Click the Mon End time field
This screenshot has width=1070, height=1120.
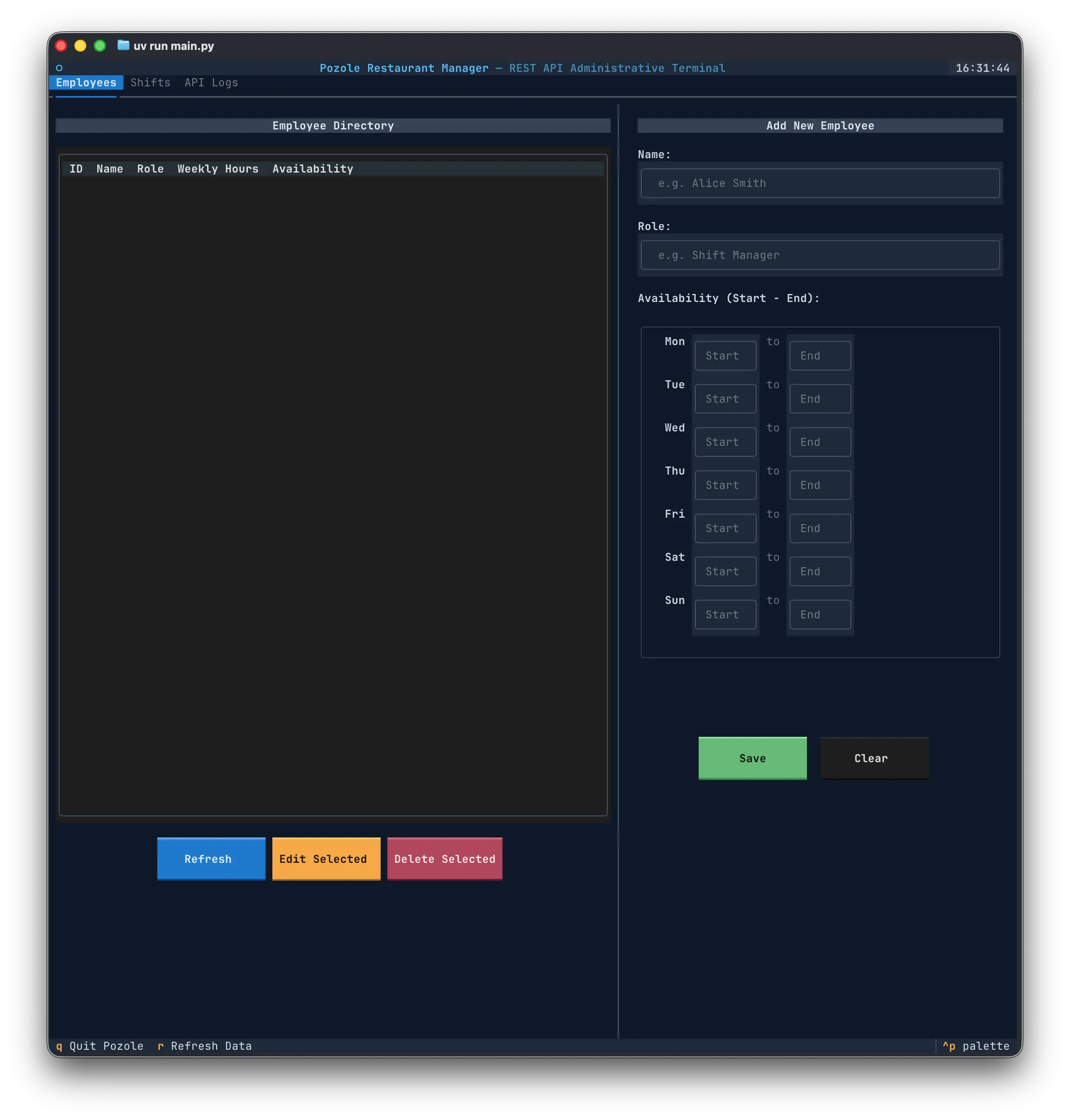tap(820, 355)
